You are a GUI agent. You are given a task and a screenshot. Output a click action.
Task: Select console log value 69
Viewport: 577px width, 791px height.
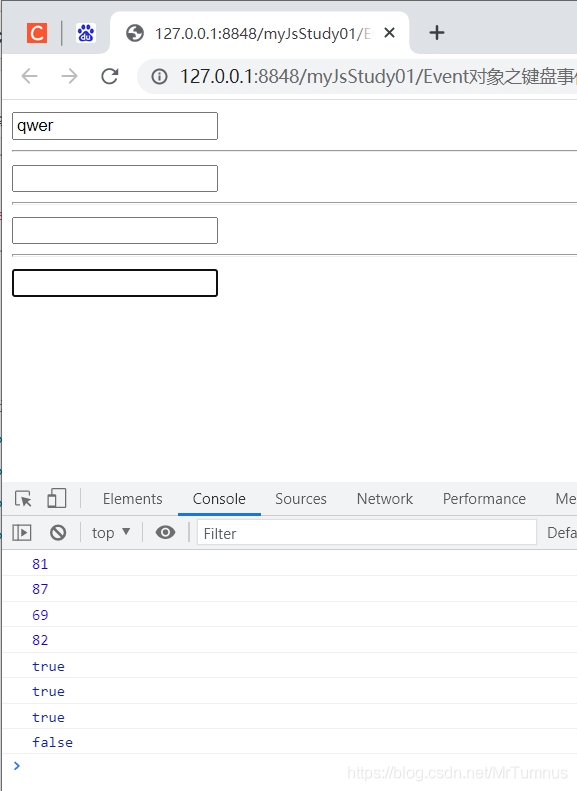coord(40,615)
